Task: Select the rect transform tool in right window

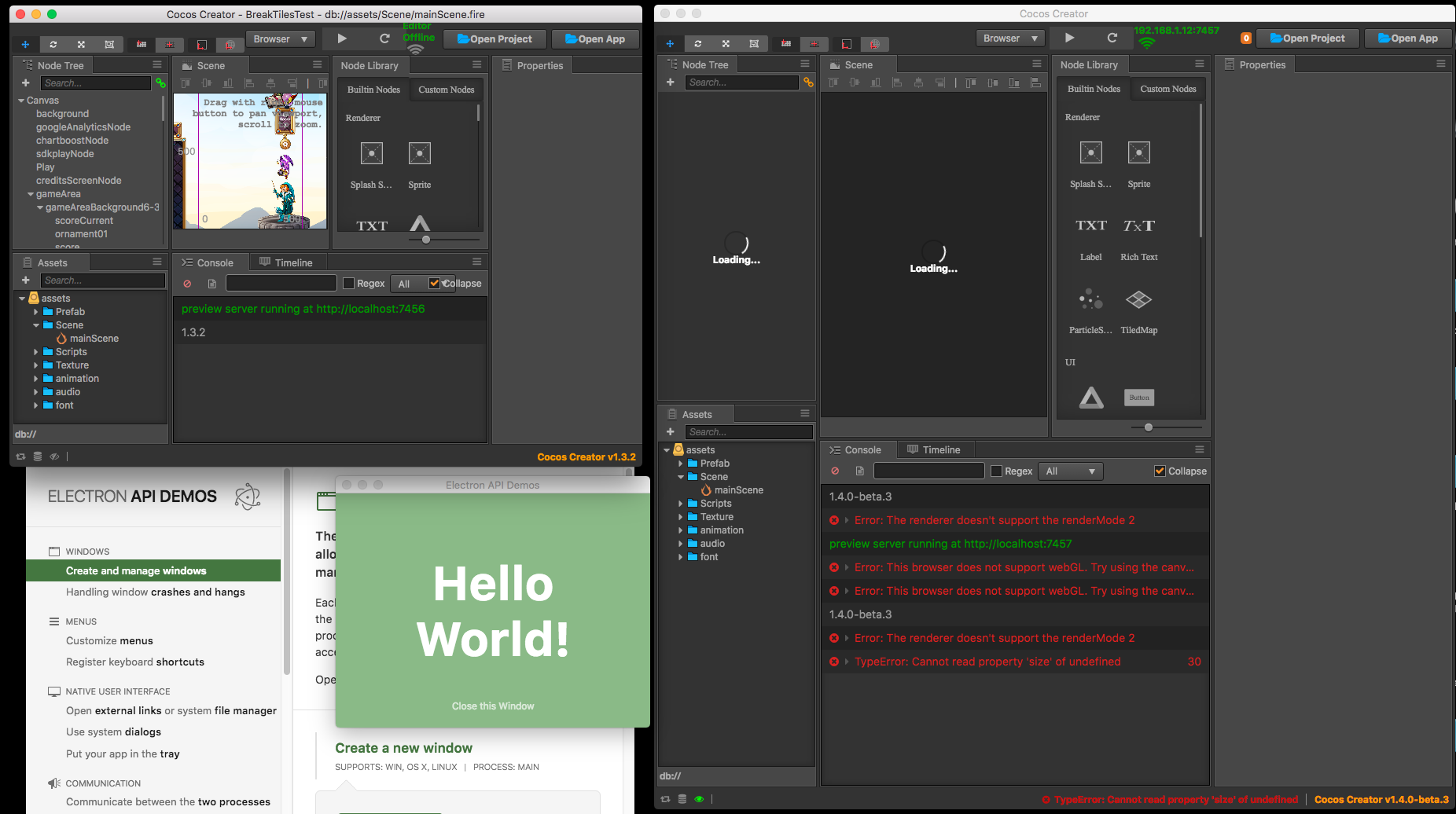Action: (754, 43)
